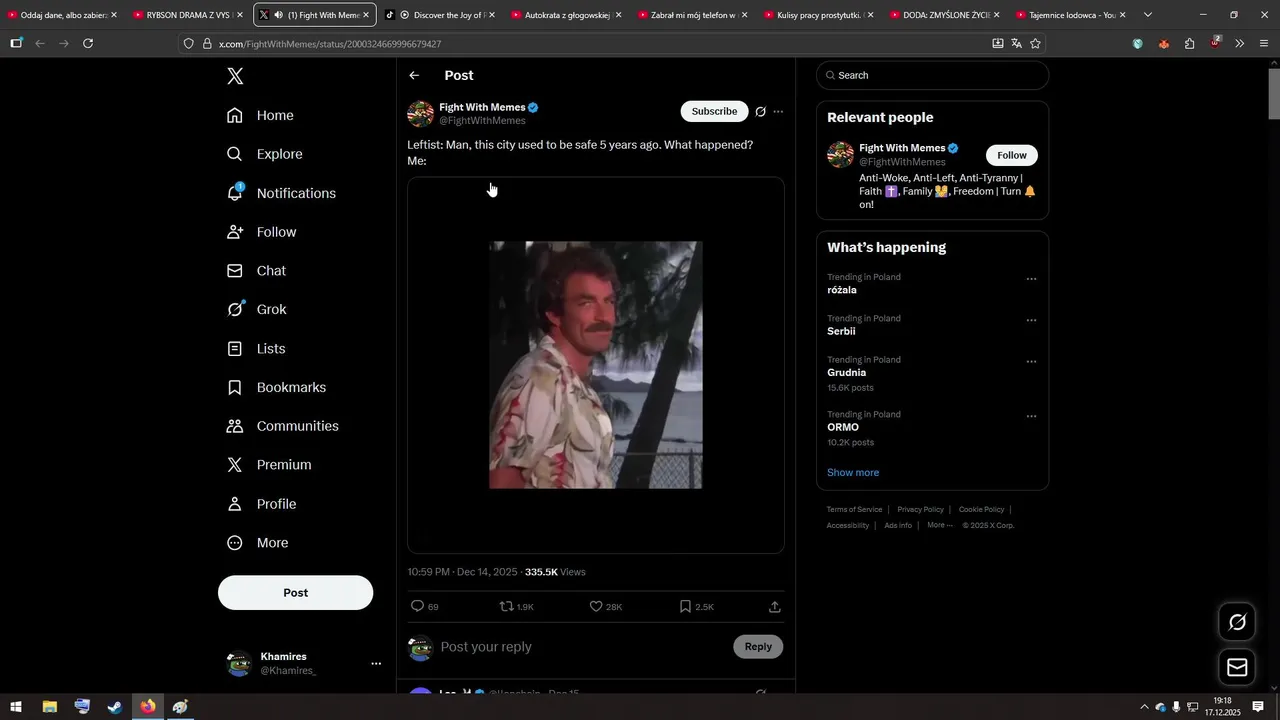
Task: Open Cookie Policy link
Action: click(981, 510)
